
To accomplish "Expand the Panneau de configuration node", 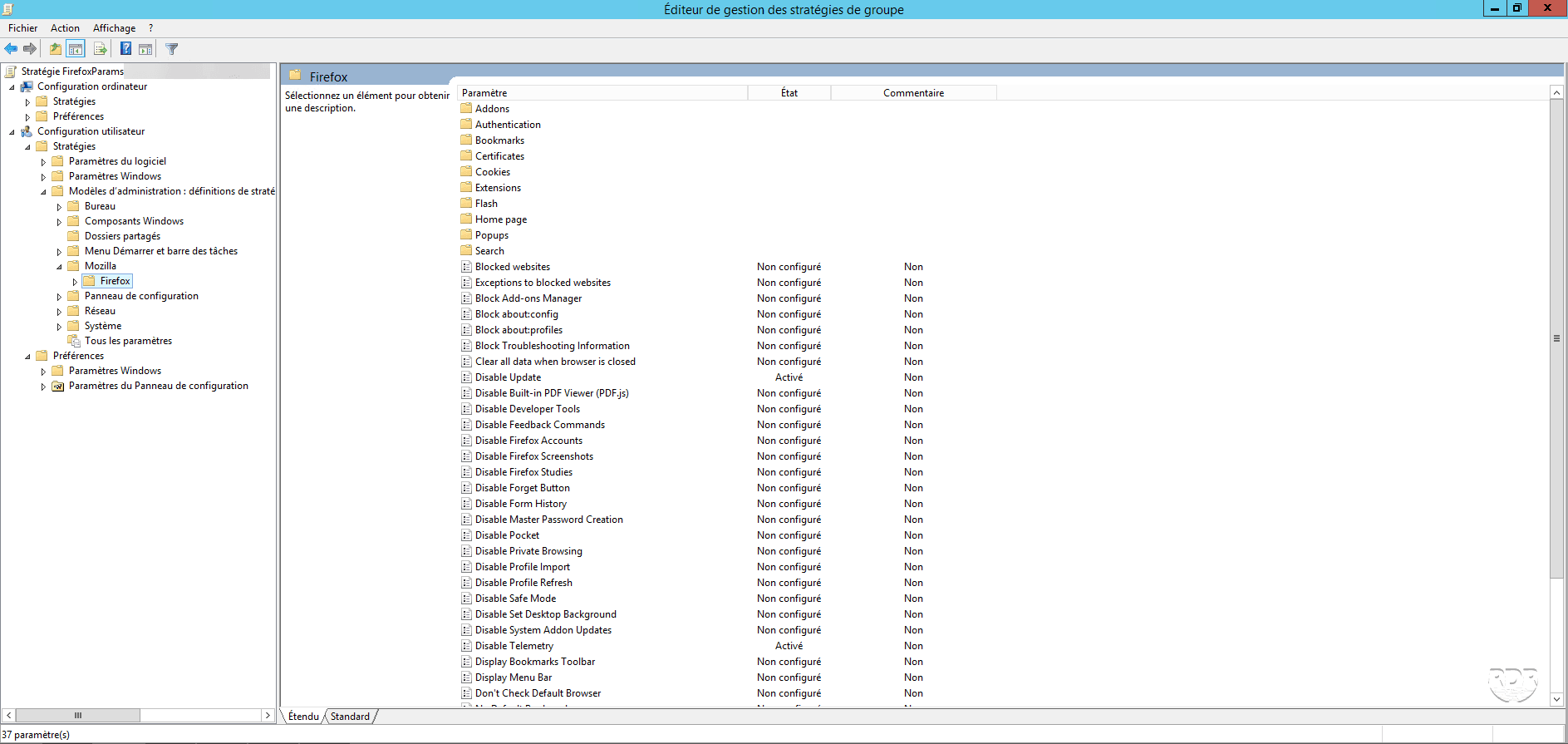I will [59, 297].
